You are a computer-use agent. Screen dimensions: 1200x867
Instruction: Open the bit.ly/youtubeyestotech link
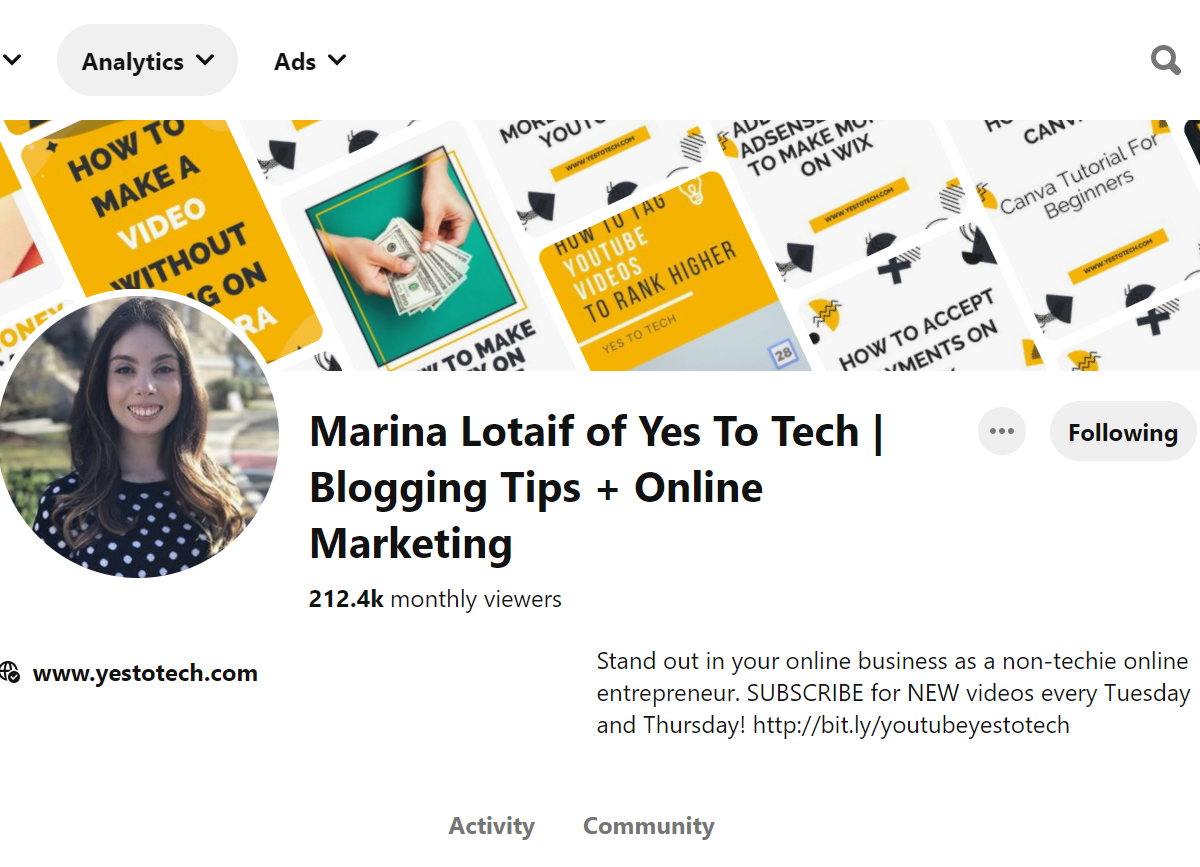pyautogui.click(x=910, y=725)
